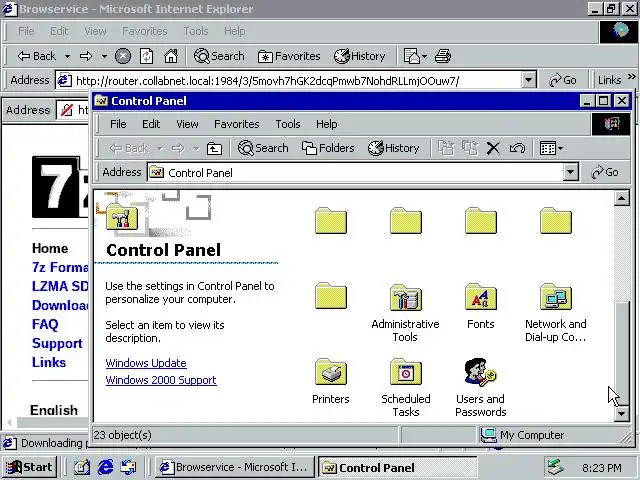
Task: Click History in Internet Explorer toolbar
Action: (359, 56)
